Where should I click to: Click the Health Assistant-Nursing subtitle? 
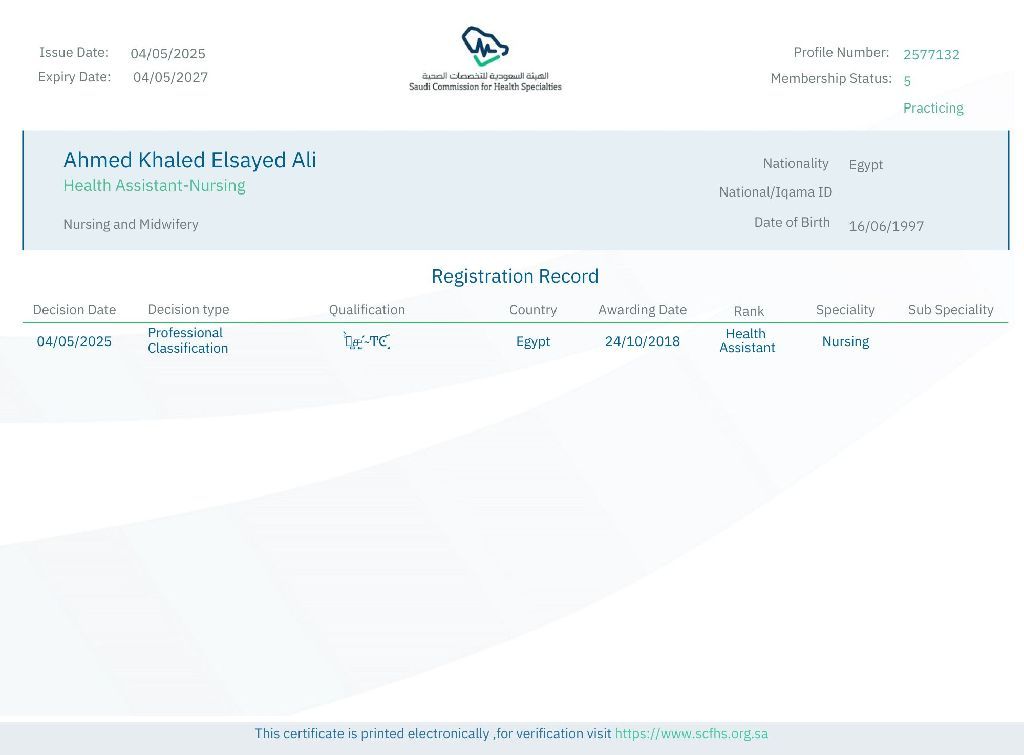pyautogui.click(x=154, y=186)
